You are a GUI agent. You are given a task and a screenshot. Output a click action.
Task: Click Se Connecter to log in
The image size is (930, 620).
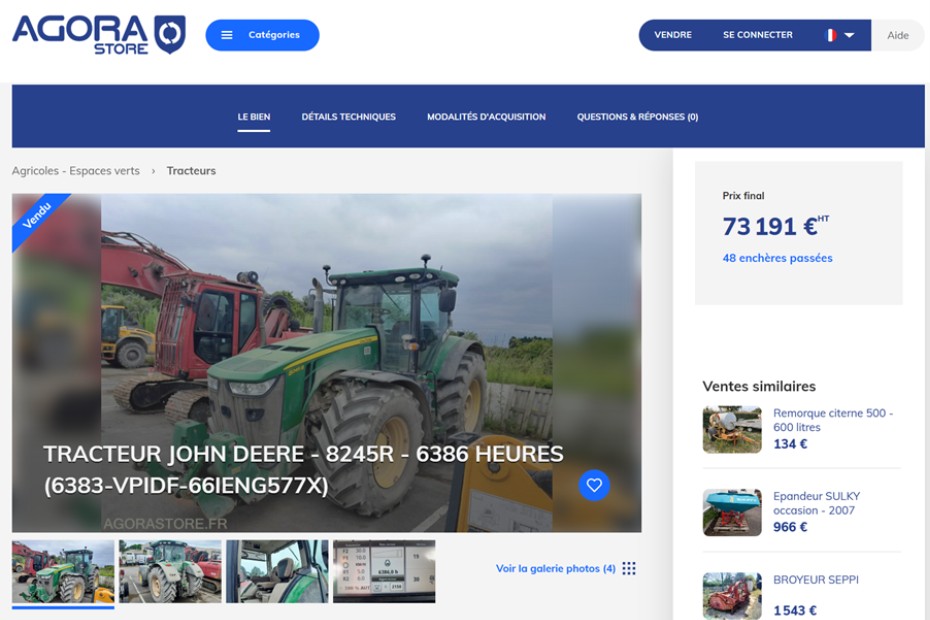point(757,35)
